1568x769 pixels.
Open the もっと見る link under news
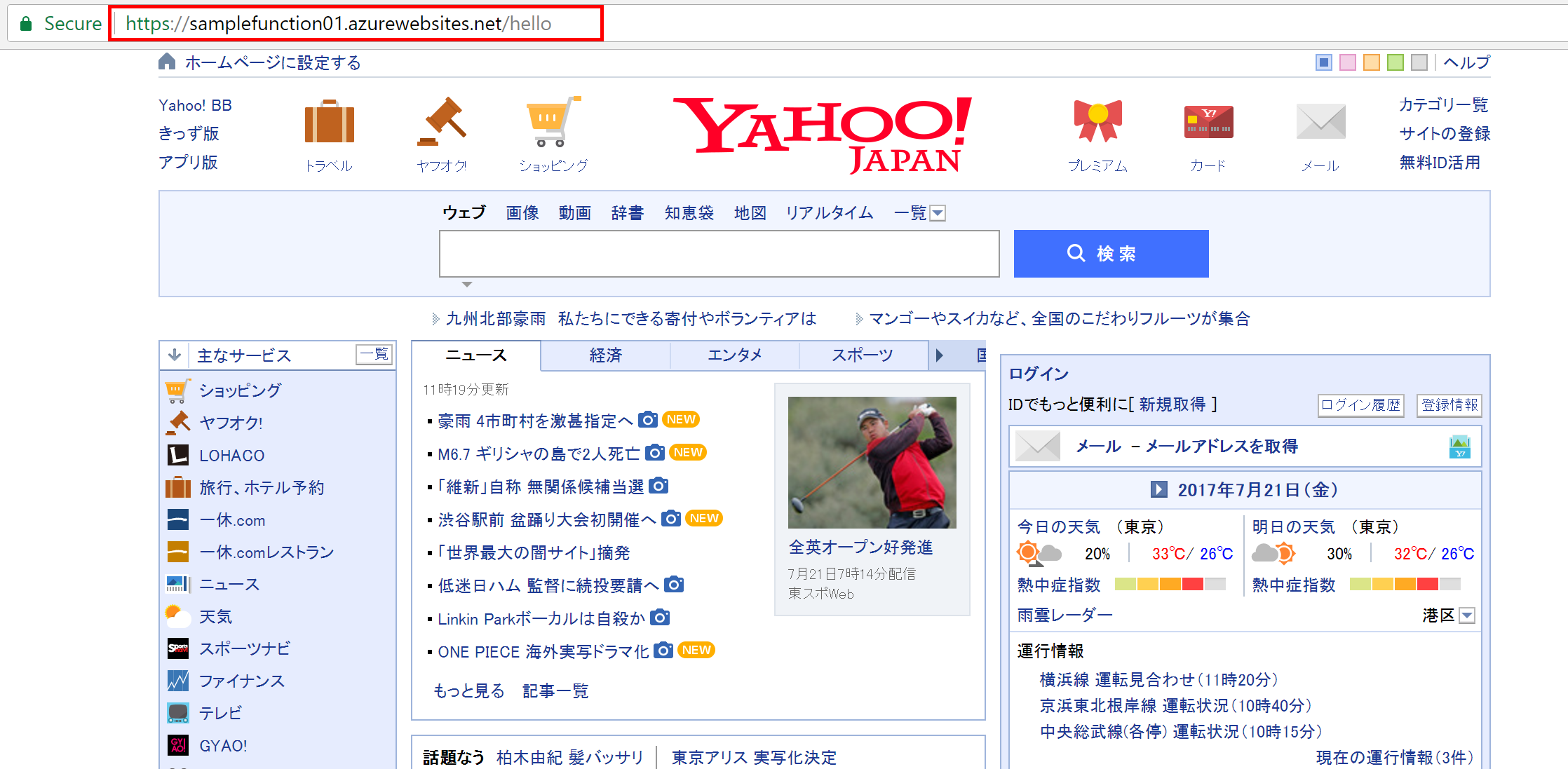tap(469, 691)
